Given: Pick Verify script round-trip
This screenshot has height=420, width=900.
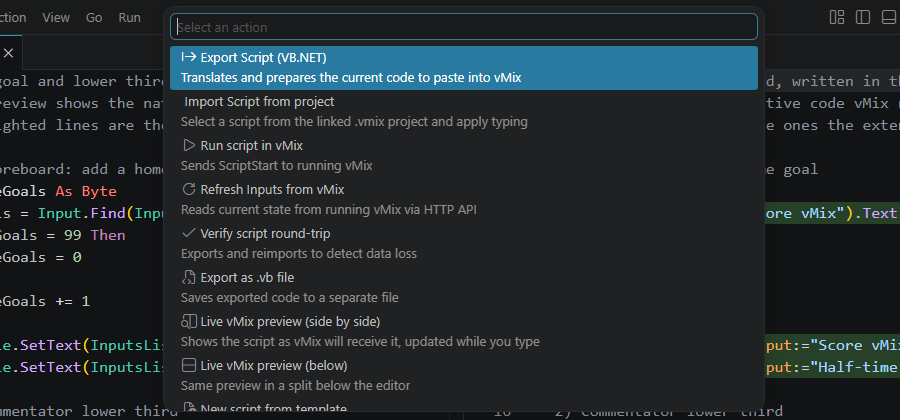Looking at the screenshot, I should tap(464, 244).
